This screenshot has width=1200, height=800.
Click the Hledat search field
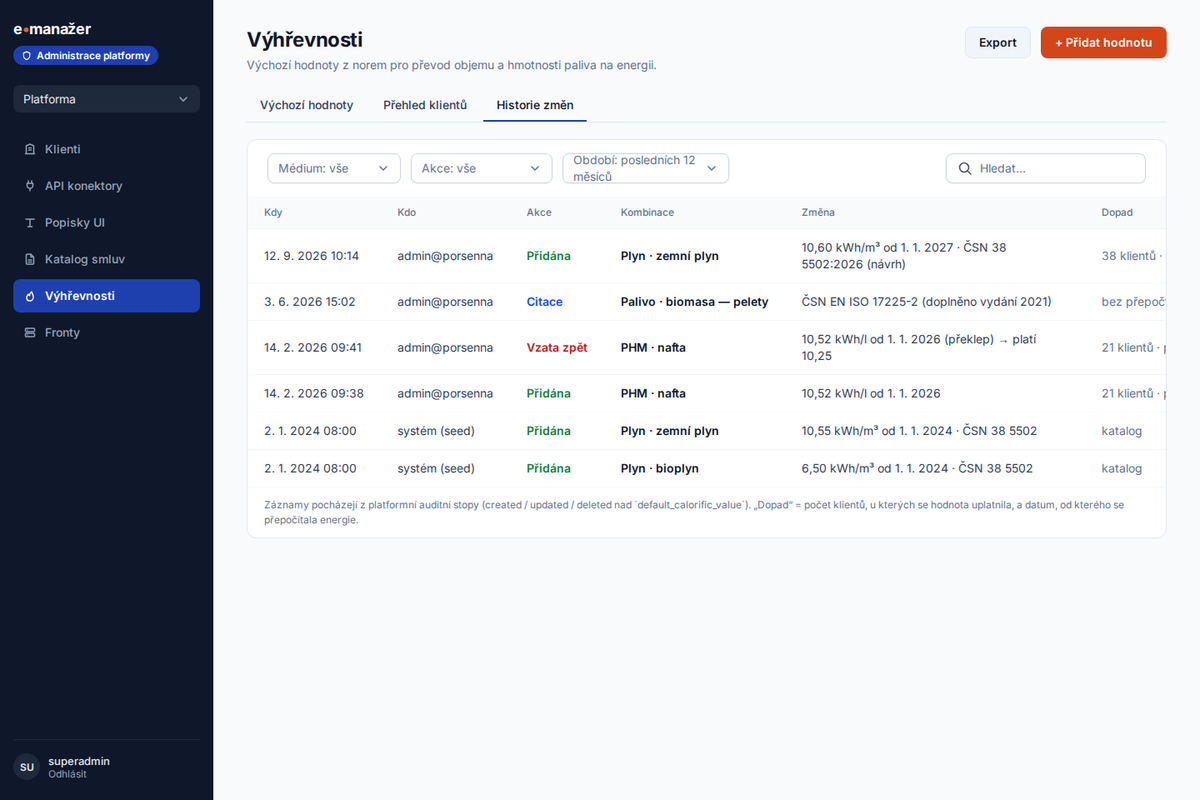1046,168
